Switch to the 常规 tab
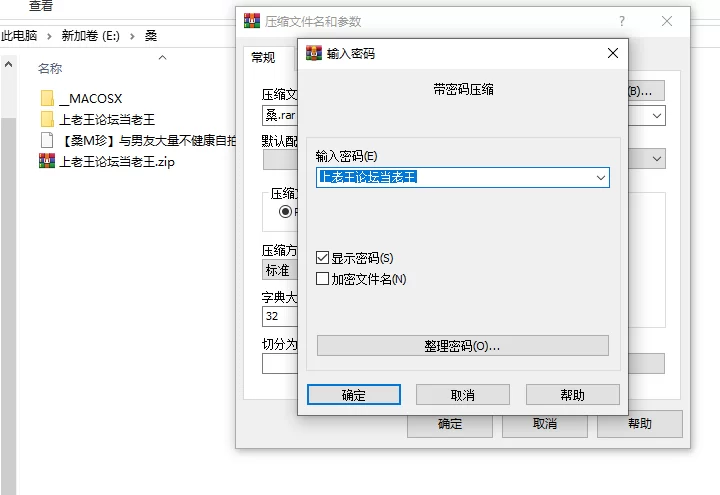This screenshot has width=720, height=495. pos(263,58)
